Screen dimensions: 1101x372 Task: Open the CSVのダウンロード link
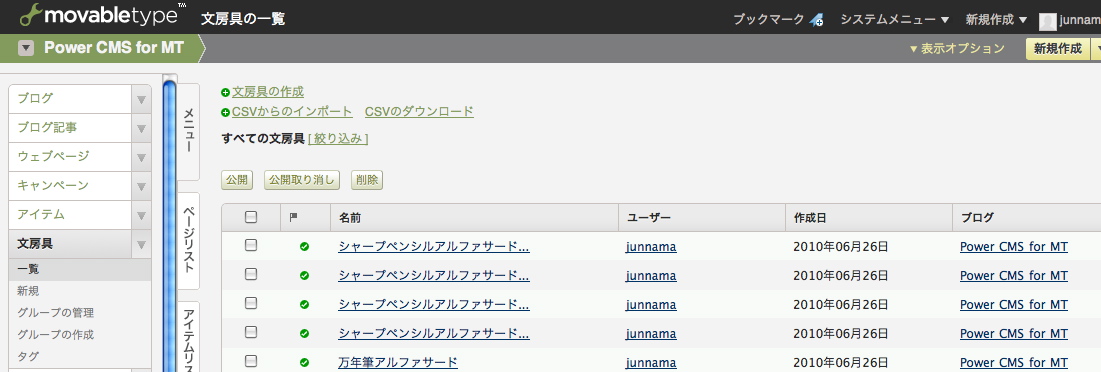pos(419,112)
